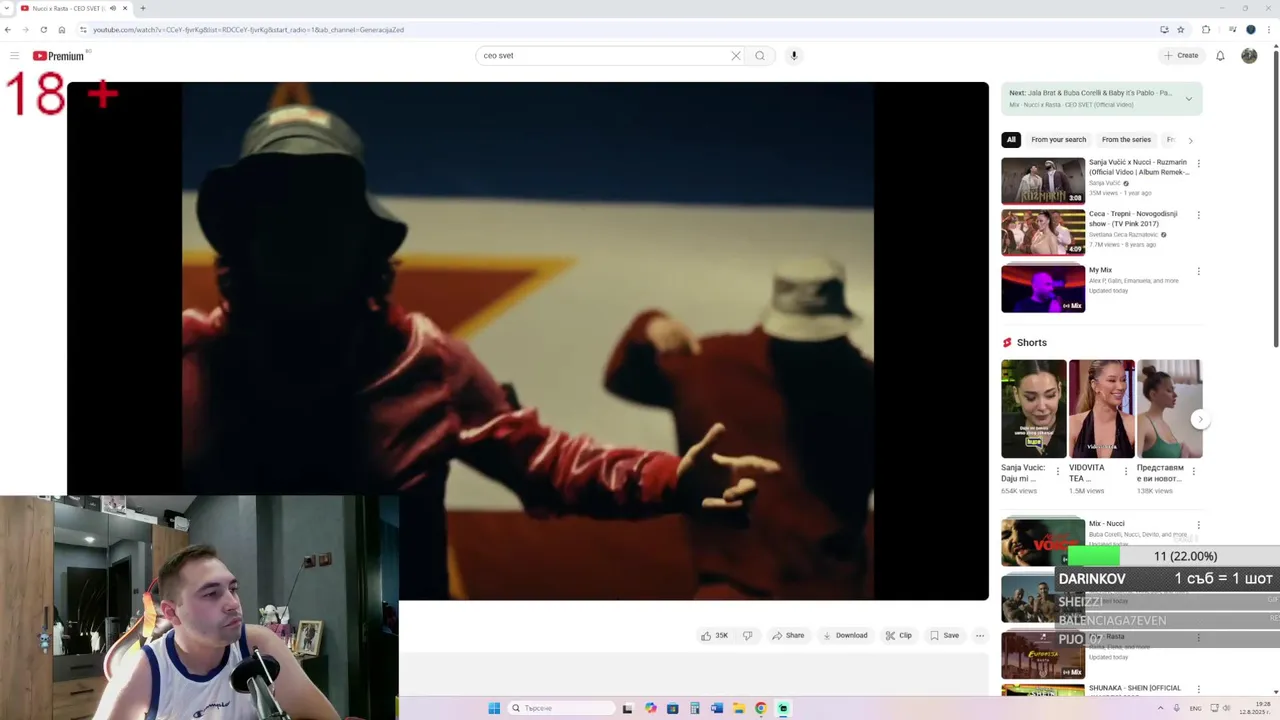The width and height of the screenshot is (1280, 720).
Task: Expand the Next playlist panel chevron
Action: click(1188, 98)
